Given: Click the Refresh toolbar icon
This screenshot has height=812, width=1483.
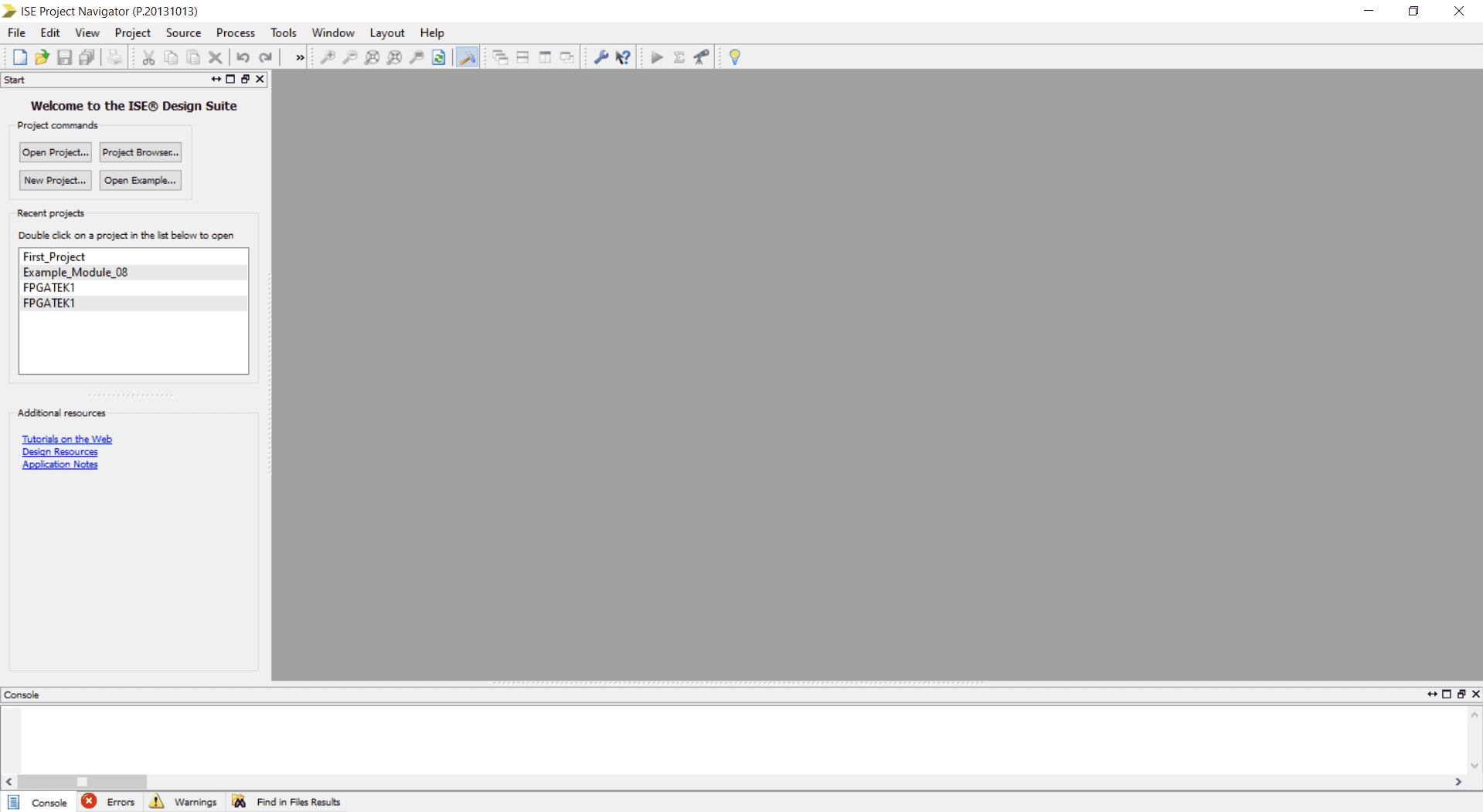Looking at the screenshot, I should (438, 56).
